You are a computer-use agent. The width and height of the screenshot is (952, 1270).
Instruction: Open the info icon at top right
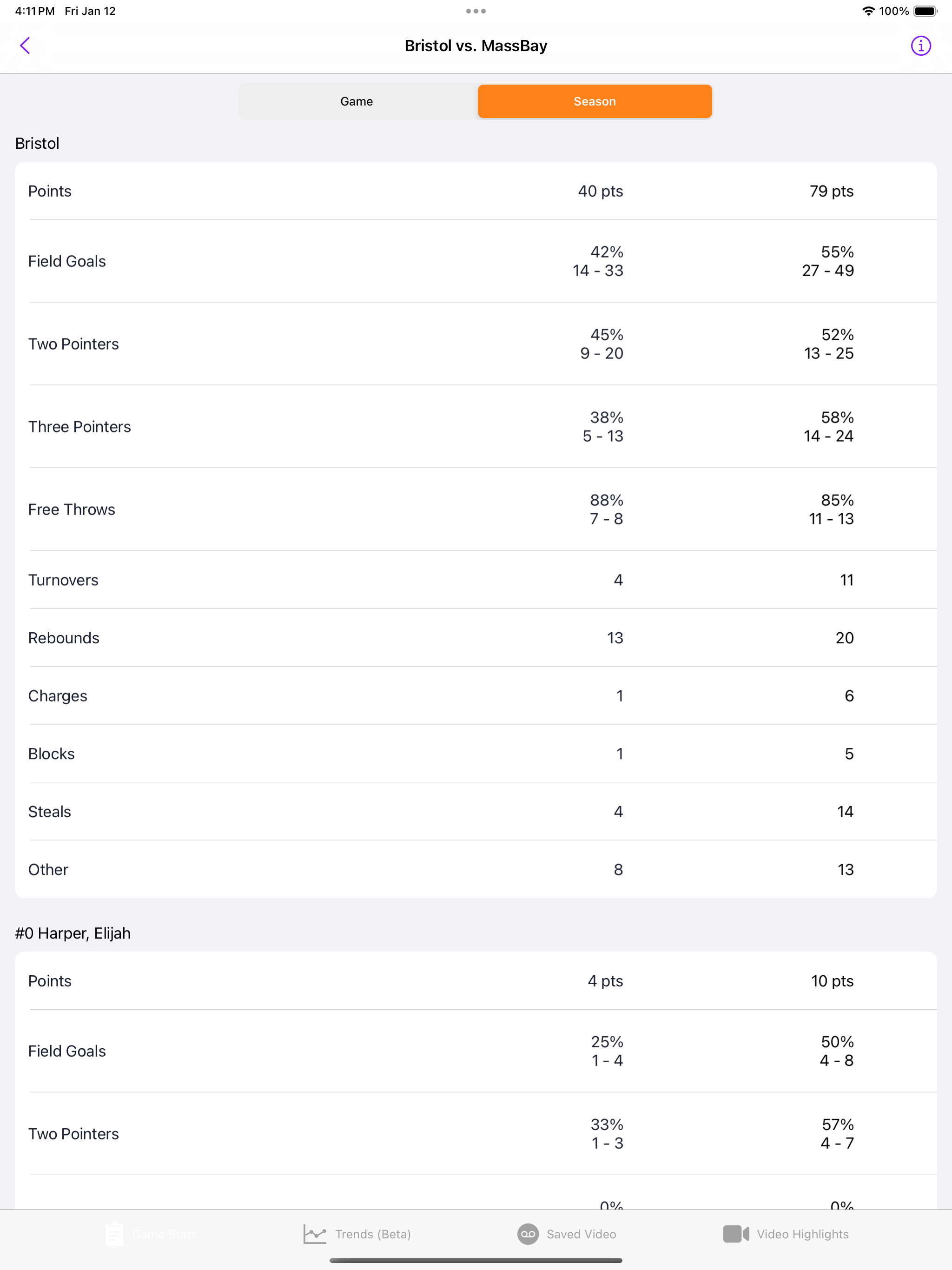(920, 46)
